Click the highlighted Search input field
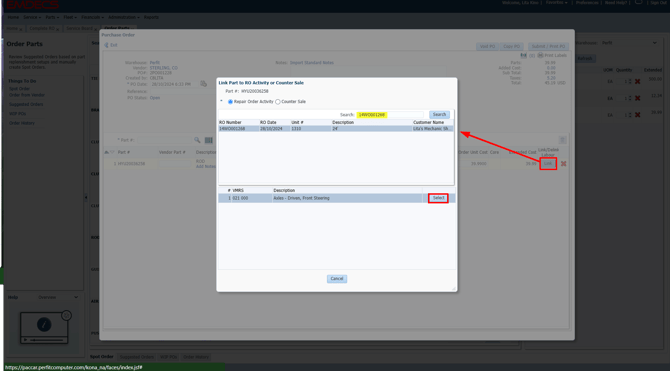 390,115
